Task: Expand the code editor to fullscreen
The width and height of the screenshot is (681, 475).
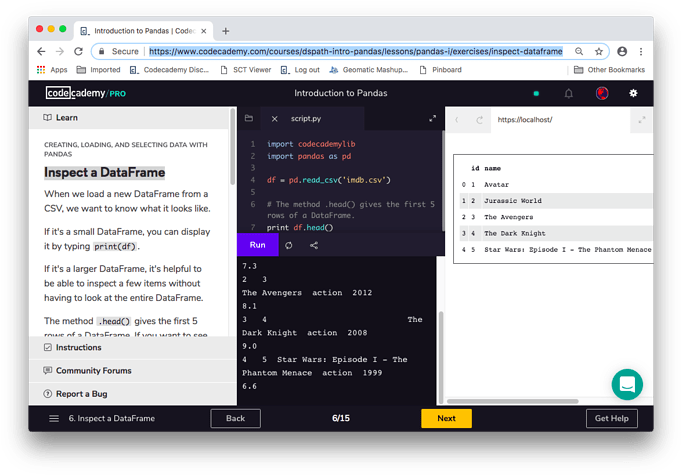Action: [x=433, y=118]
